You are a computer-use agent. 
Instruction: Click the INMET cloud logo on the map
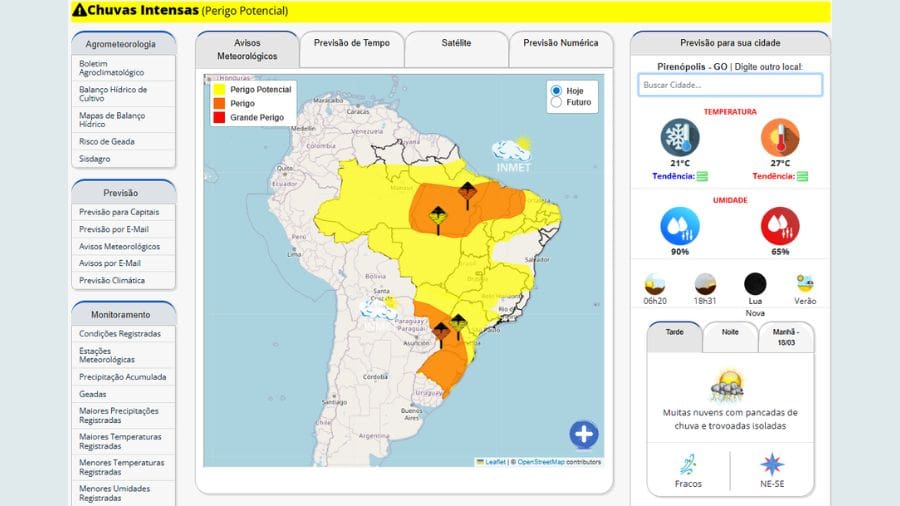(x=513, y=155)
